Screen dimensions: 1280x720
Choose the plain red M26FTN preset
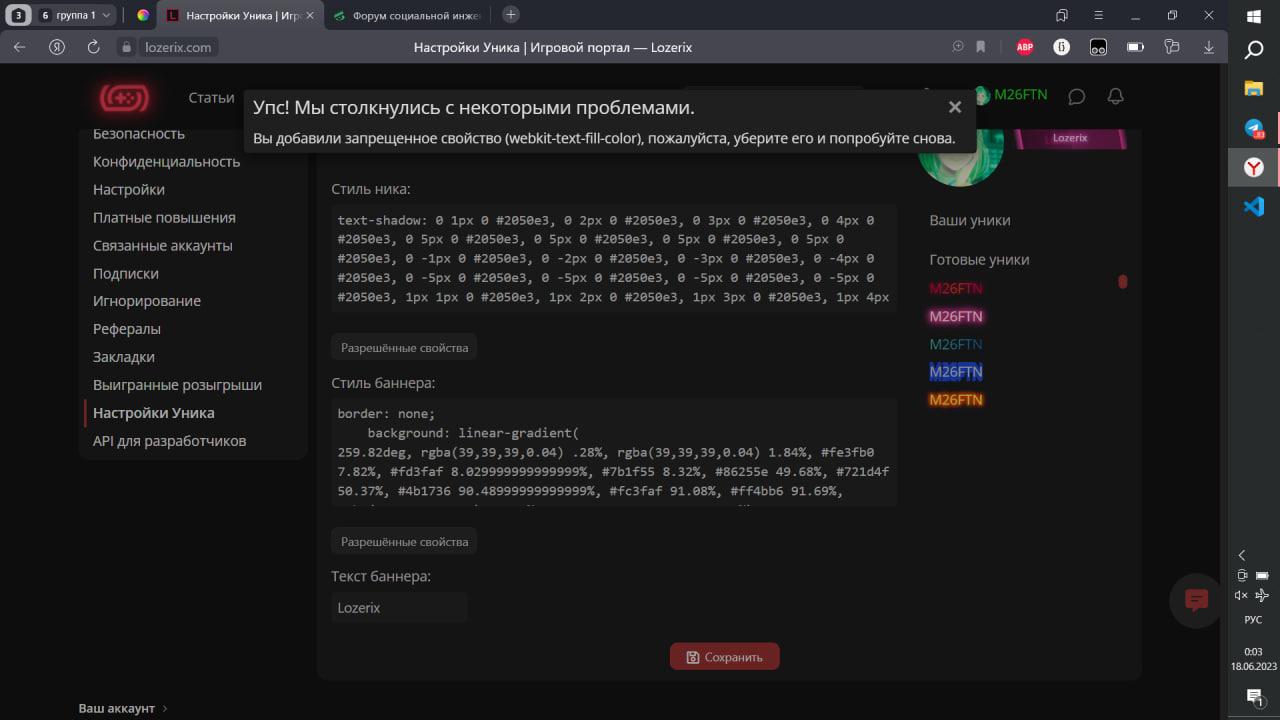(x=956, y=288)
